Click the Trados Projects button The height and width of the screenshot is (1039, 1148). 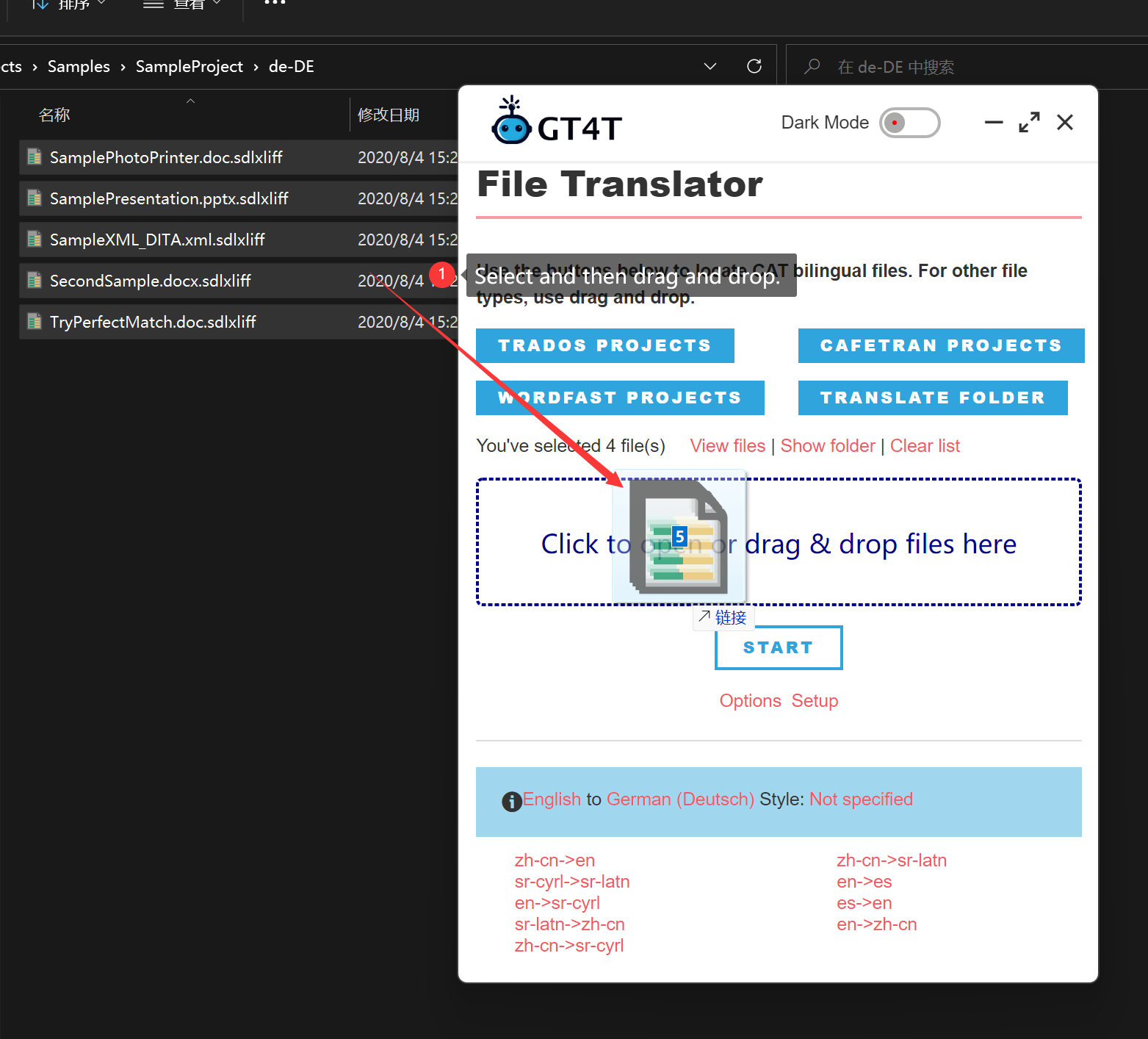coord(604,346)
